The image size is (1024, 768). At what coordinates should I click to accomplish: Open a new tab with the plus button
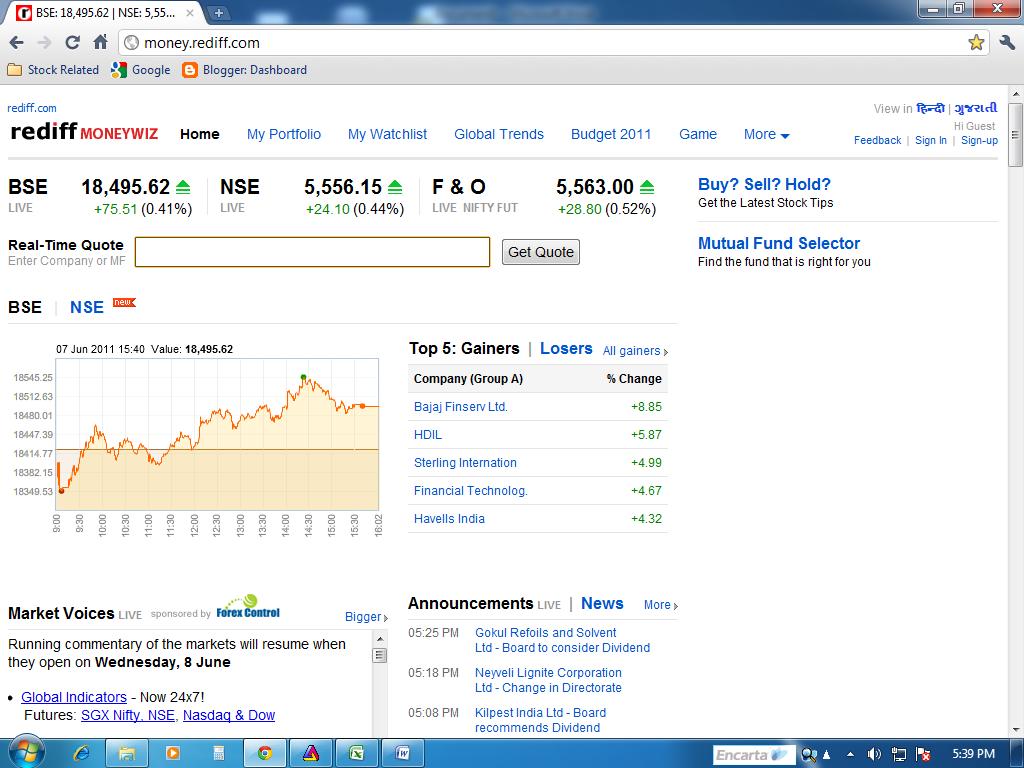pyautogui.click(x=219, y=12)
